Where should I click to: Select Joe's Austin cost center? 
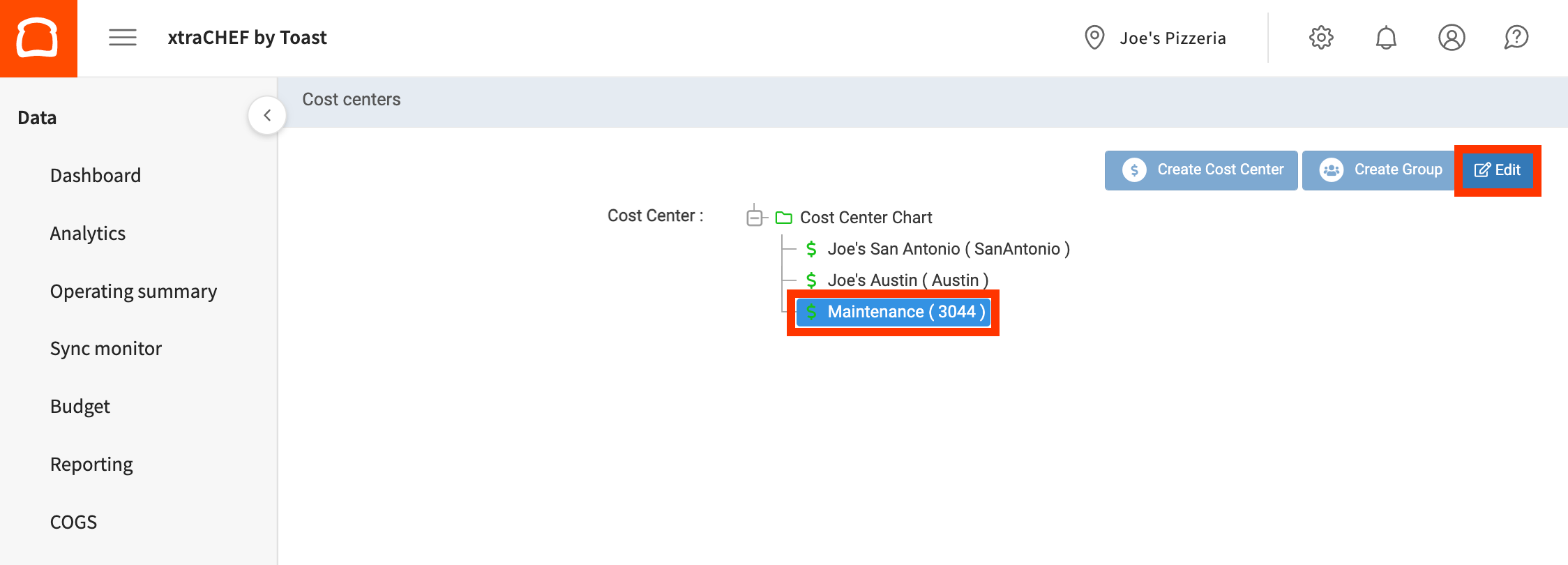[907, 280]
